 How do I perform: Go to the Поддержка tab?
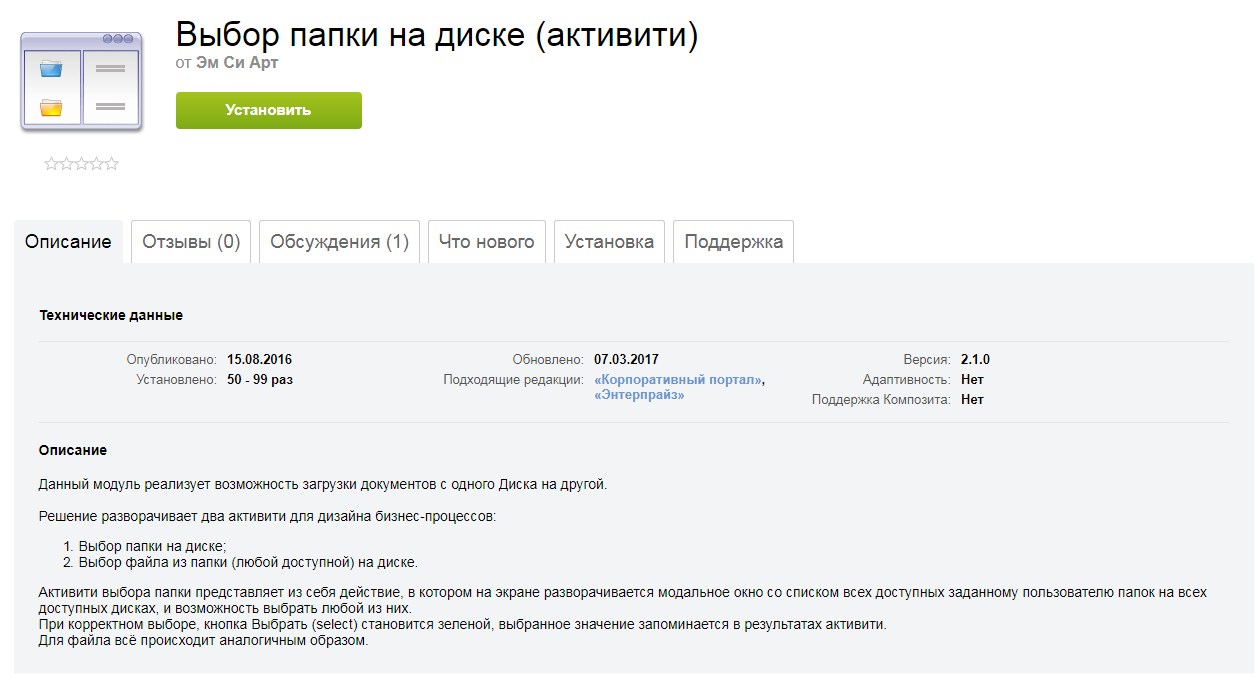point(732,241)
